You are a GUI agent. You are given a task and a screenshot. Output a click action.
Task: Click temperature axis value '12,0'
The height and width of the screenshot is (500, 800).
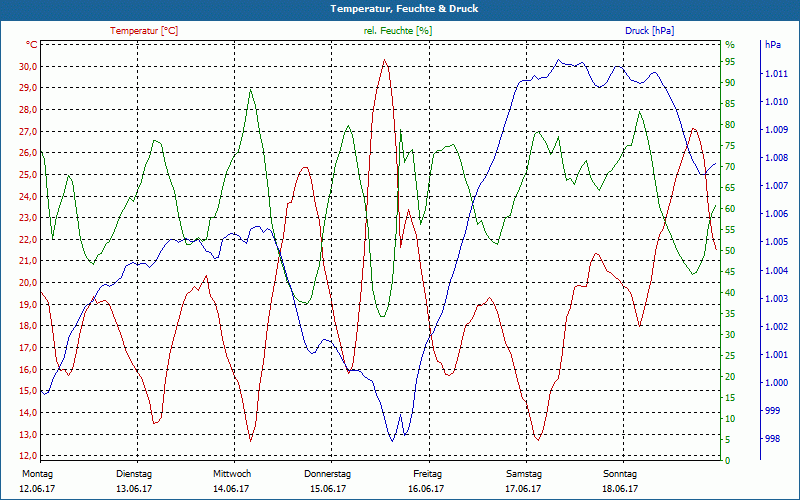[28, 456]
